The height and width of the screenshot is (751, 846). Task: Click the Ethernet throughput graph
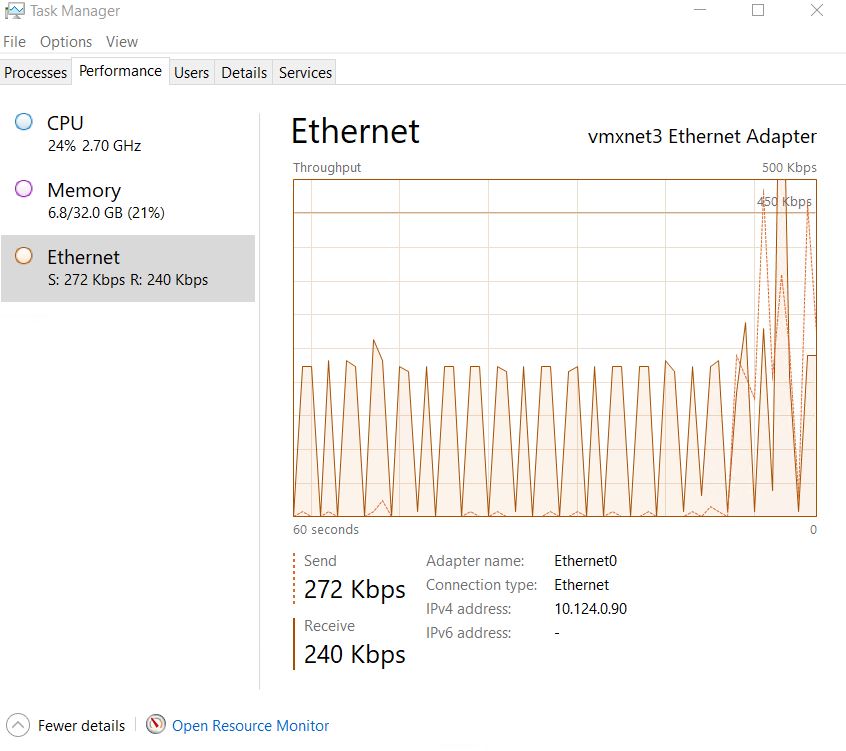[554, 347]
